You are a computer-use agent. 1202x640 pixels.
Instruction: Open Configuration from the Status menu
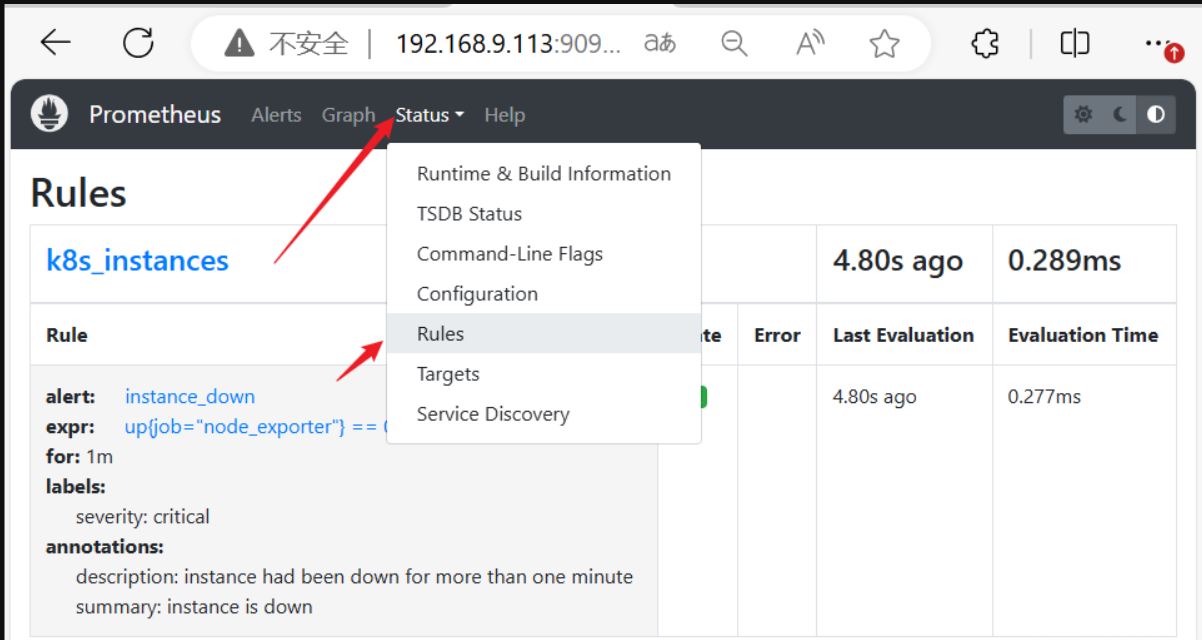tap(544, 293)
